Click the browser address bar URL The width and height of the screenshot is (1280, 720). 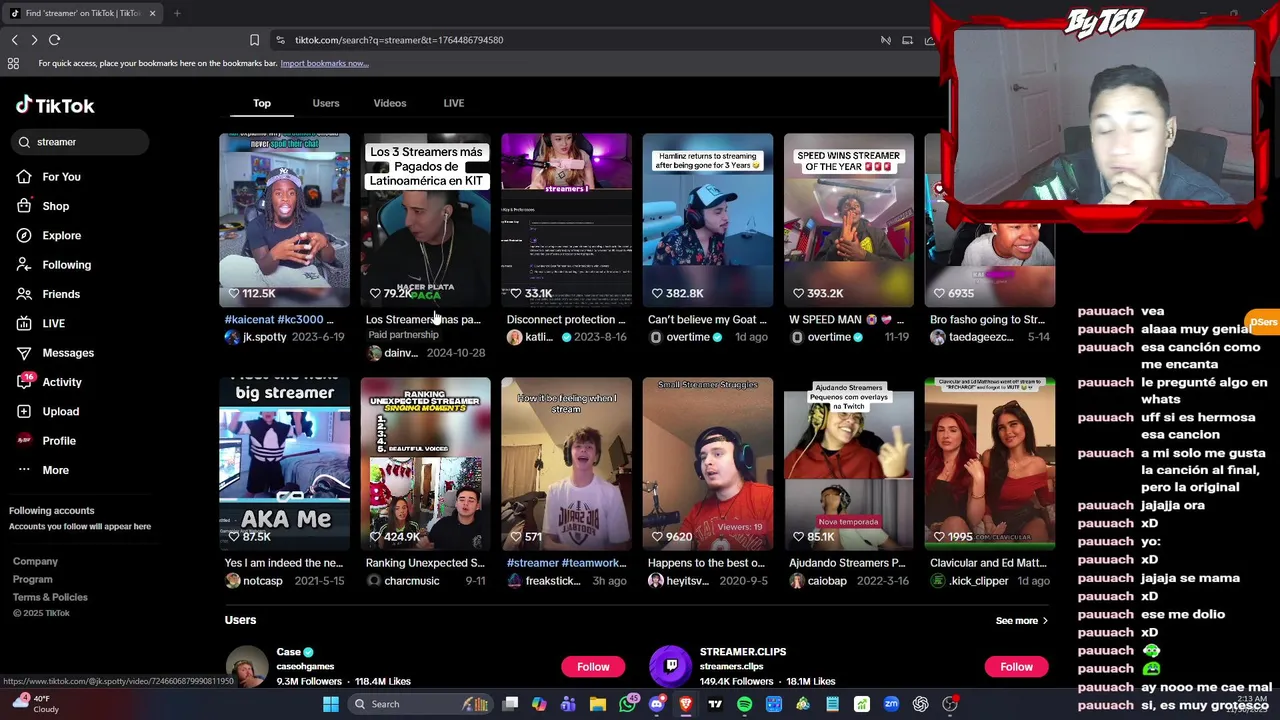click(399, 40)
